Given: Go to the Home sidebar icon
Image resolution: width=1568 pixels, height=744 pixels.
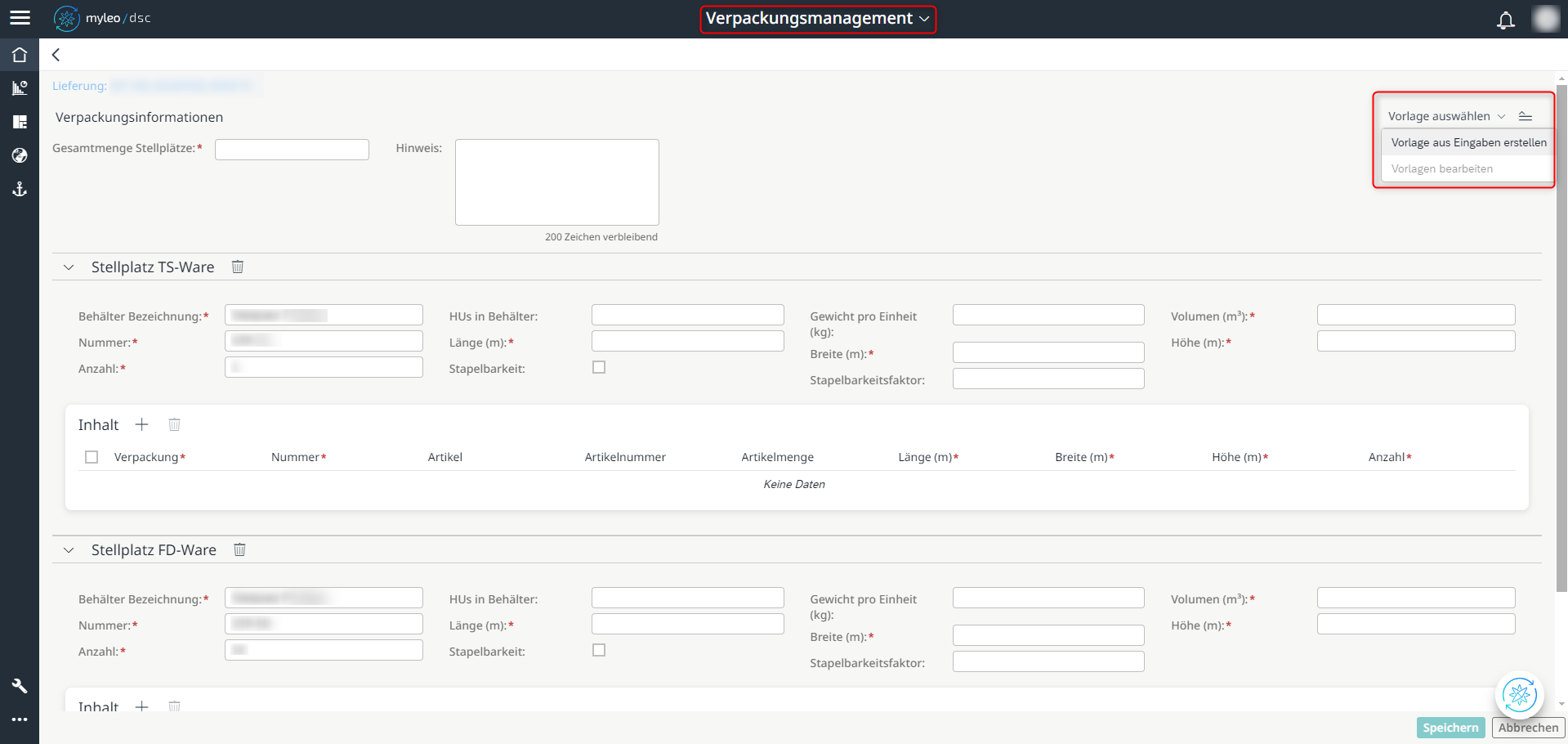Looking at the screenshot, I should (x=20, y=55).
